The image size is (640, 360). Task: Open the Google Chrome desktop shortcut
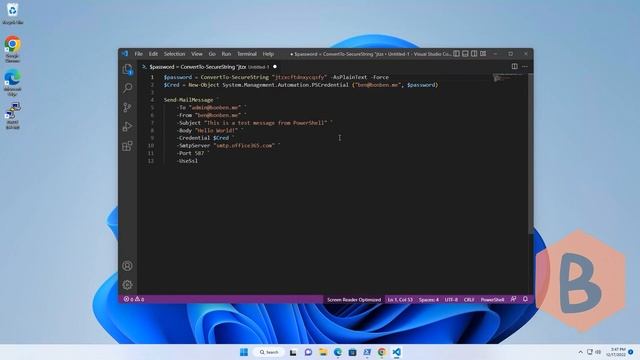click(x=13, y=49)
